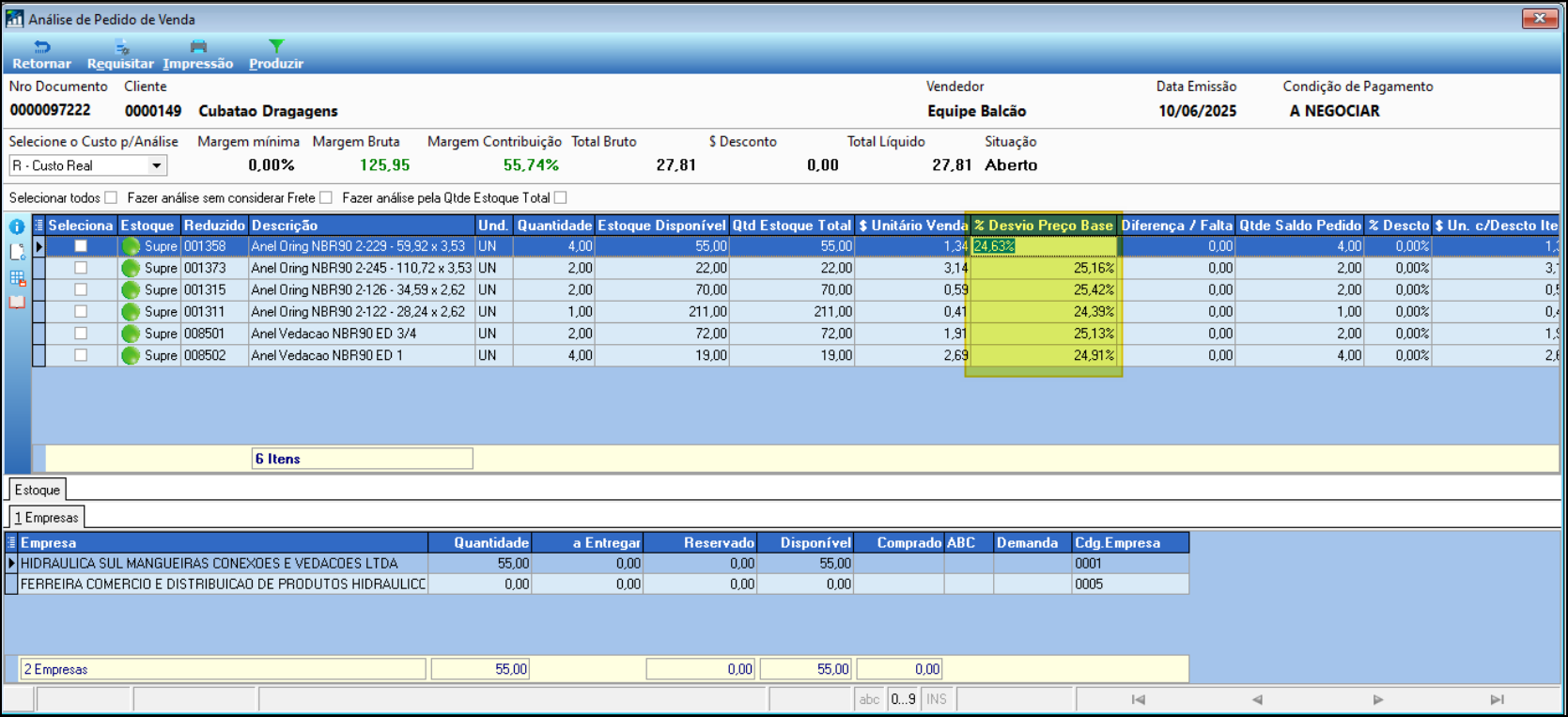Go to last record navigation arrow
Viewport: 1568px width, 717px height.
(1498, 699)
